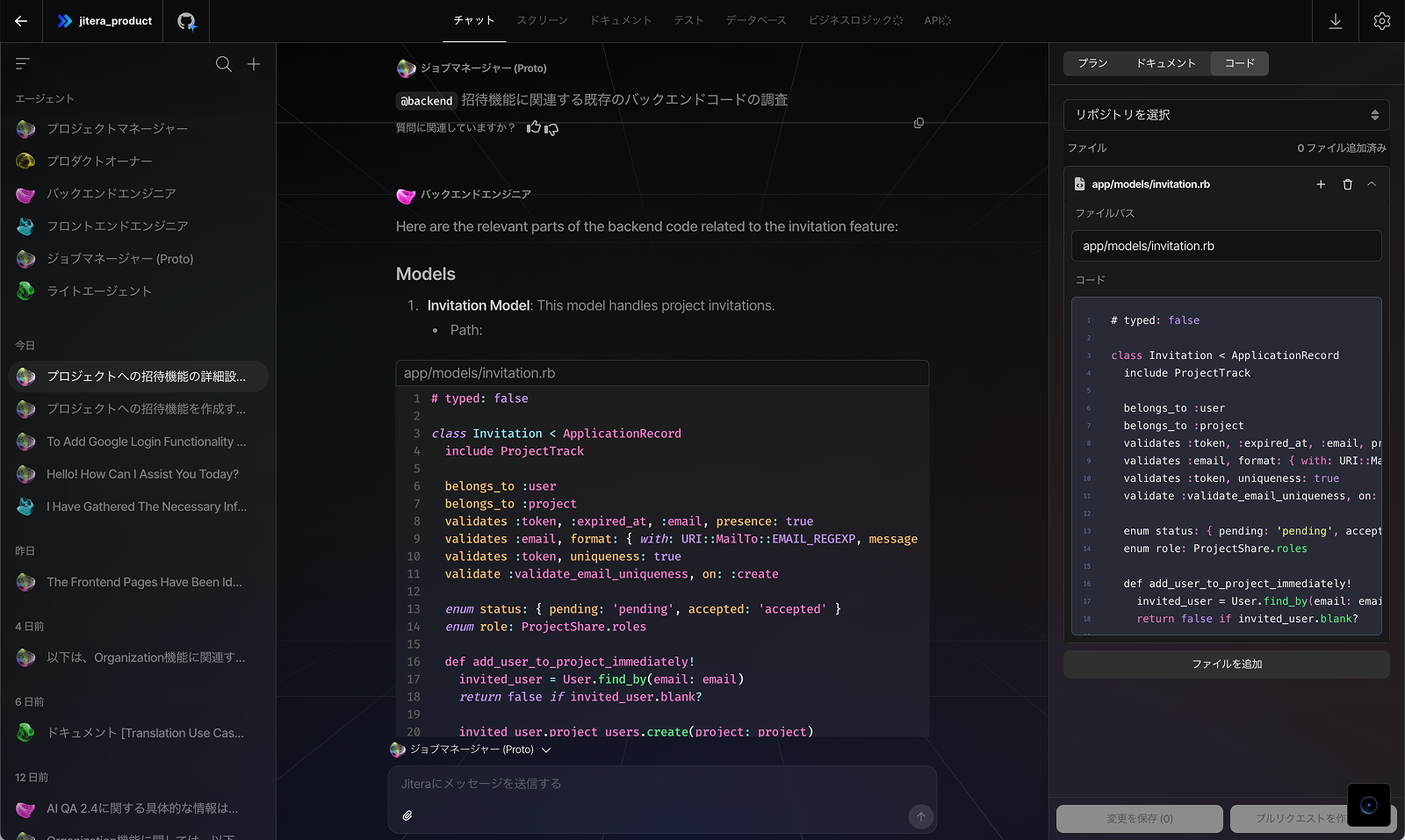This screenshot has width=1405, height=840.
Task: Copy the backend engineer's response
Action: [x=919, y=122]
